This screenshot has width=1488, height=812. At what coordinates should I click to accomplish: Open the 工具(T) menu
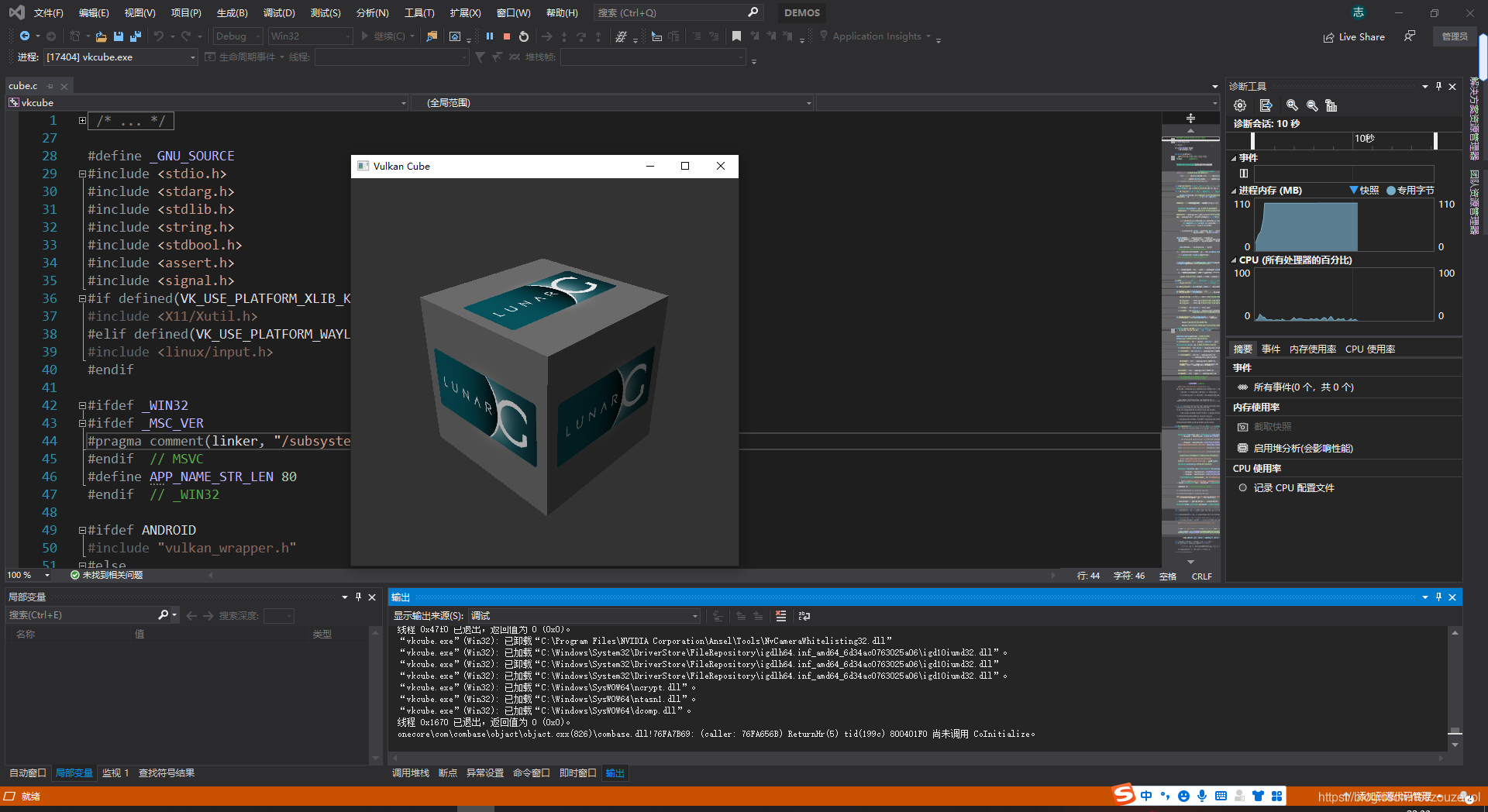tap(419, 13)
